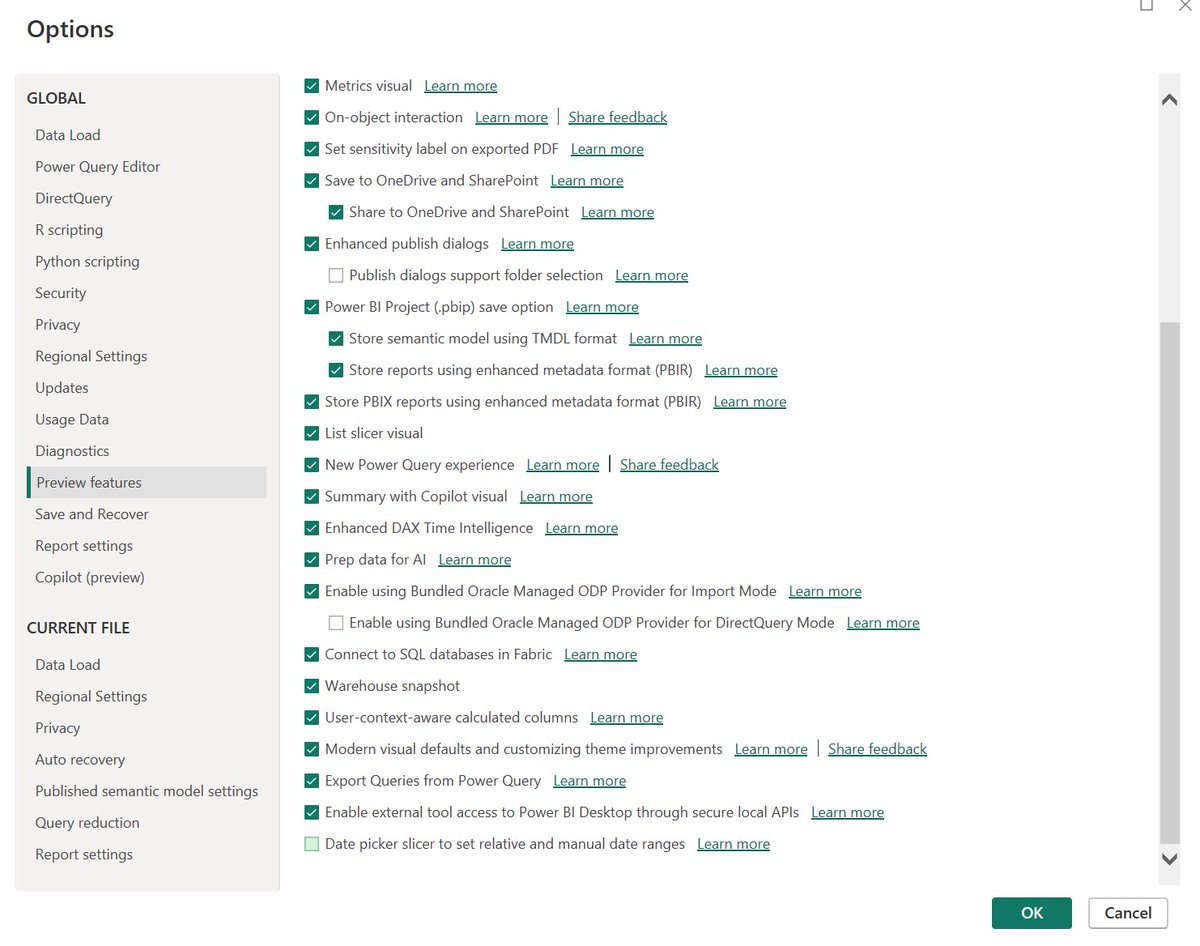Click the scroll down arrow
The image size is (1200, 946).
click(x=1168, y=859)
